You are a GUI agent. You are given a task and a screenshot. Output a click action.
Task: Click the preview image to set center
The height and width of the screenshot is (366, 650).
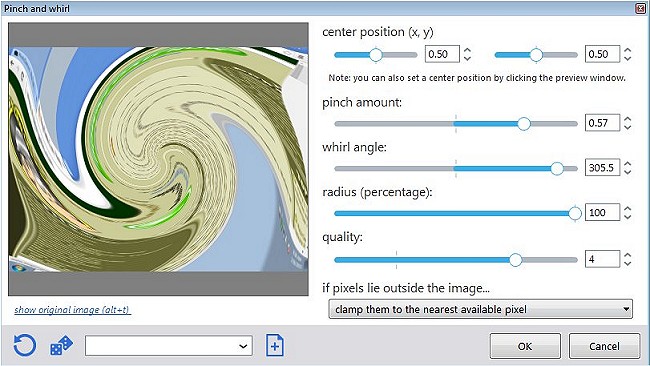pyautogui.click(x=158, y=159)
